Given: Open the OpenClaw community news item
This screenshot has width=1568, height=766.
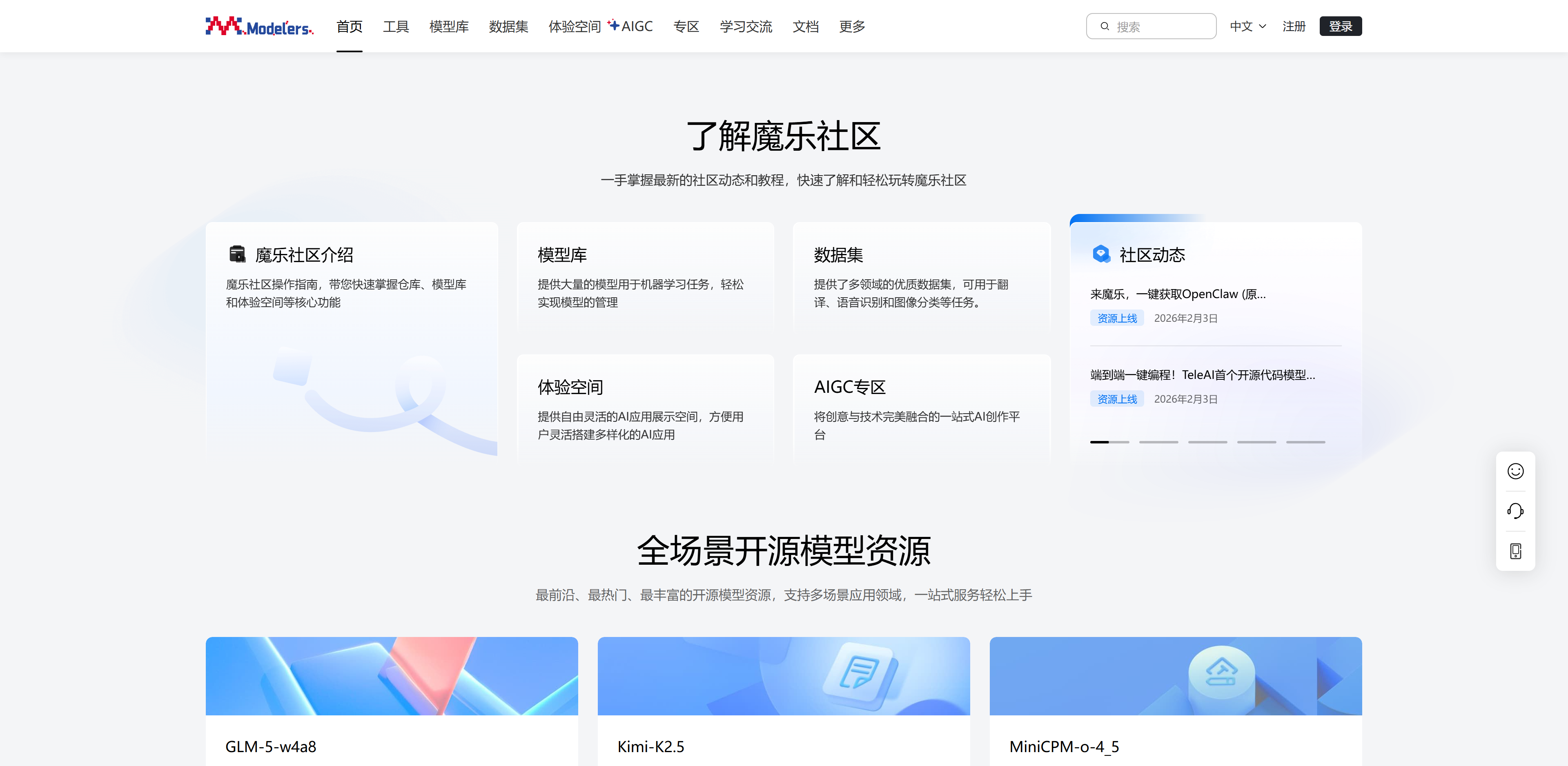Looking at the screenshot, I should [1177, 294].
